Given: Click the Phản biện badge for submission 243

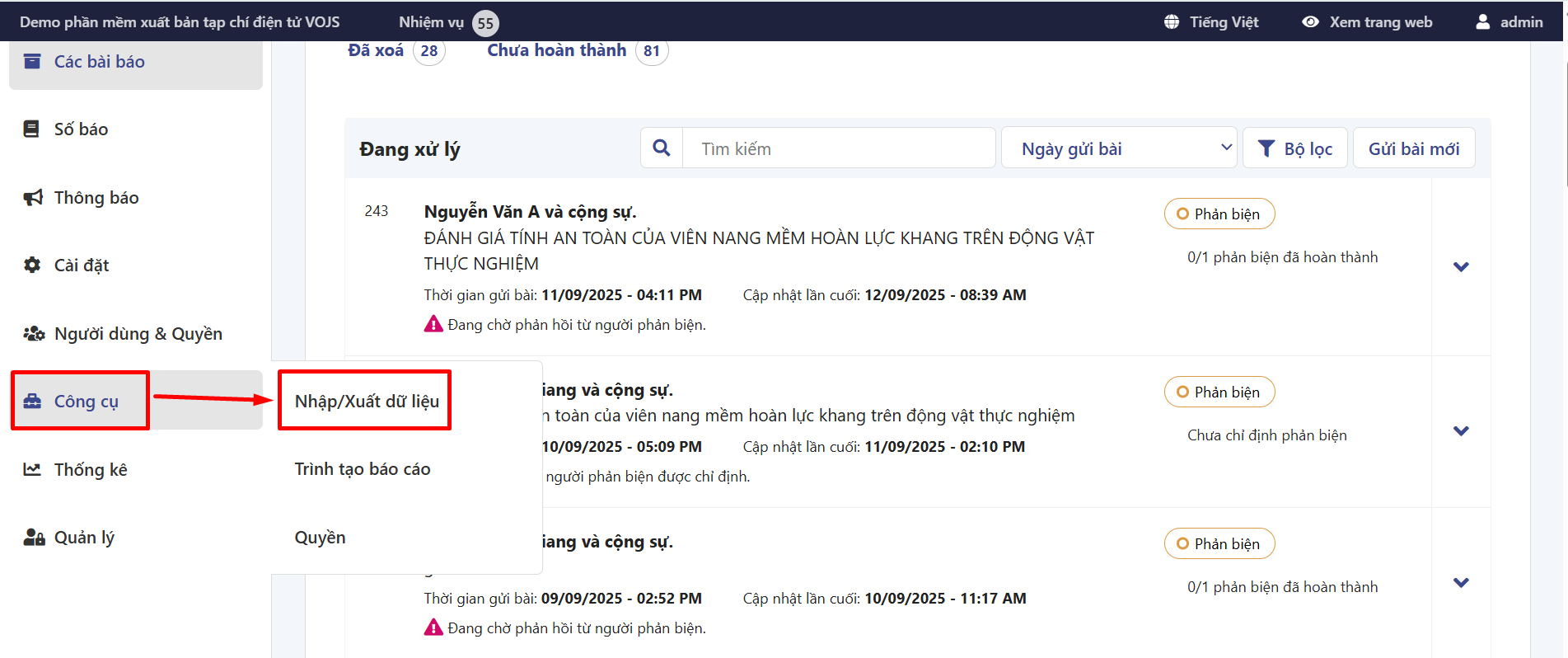Looking at the screenshot, I should (1219, 214).
